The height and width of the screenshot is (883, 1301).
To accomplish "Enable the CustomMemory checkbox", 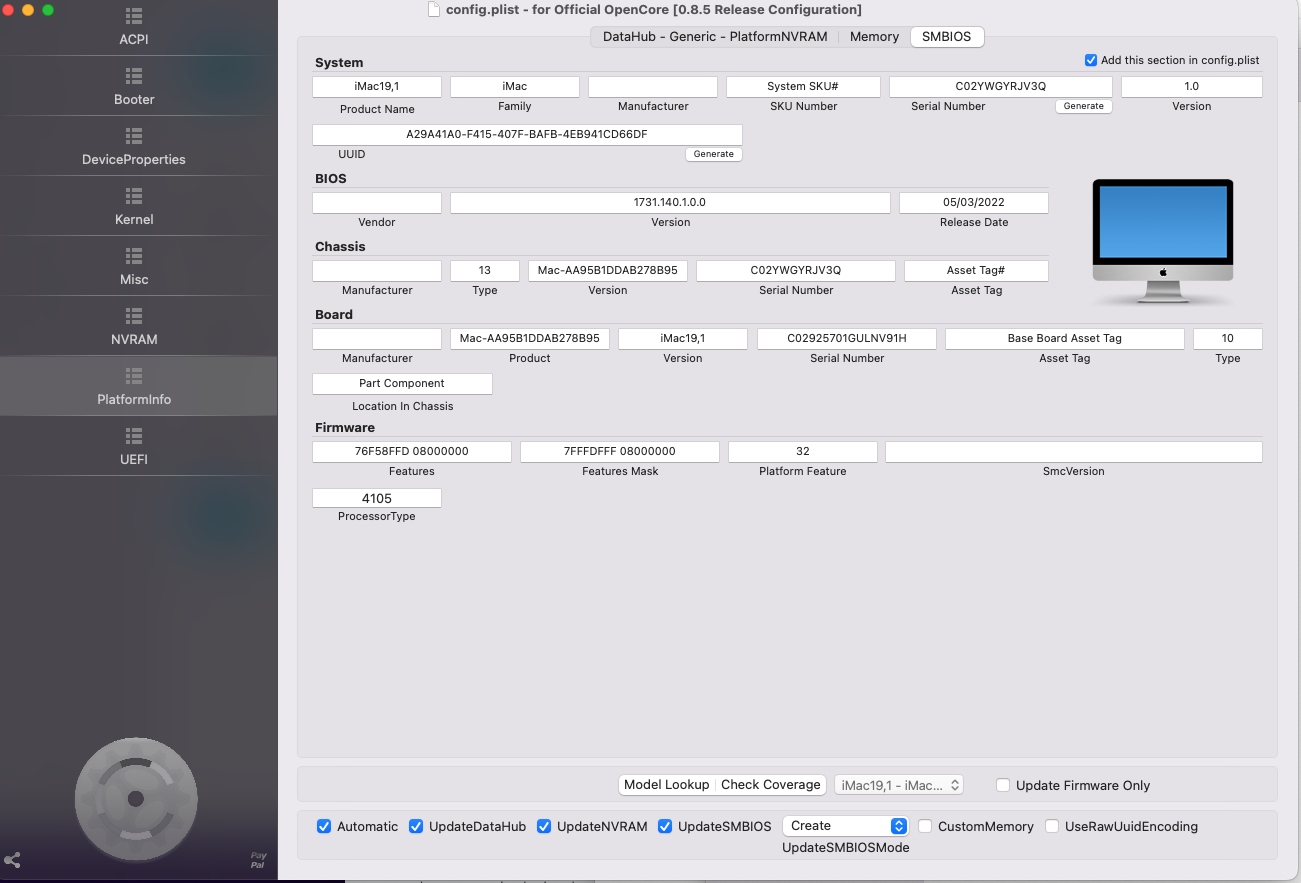I will [925, 826].
